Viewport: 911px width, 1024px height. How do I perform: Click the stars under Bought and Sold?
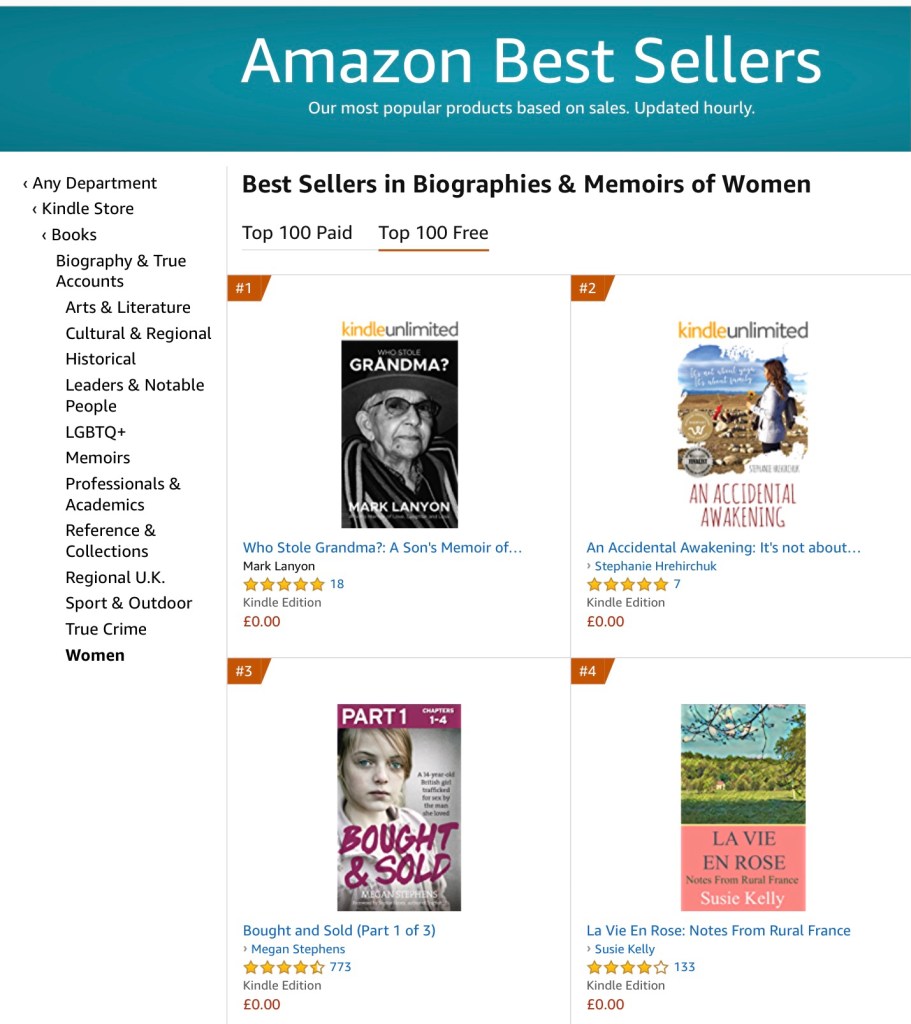point(284,967)
